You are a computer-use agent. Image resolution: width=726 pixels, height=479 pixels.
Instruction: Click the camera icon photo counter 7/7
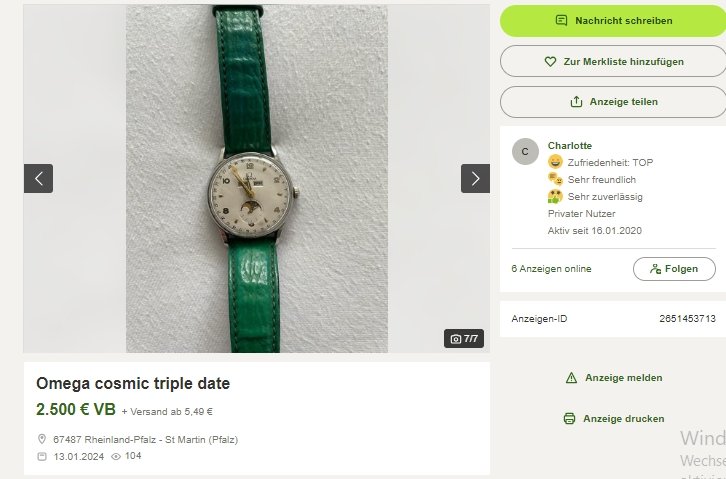(x=464, y=339)
